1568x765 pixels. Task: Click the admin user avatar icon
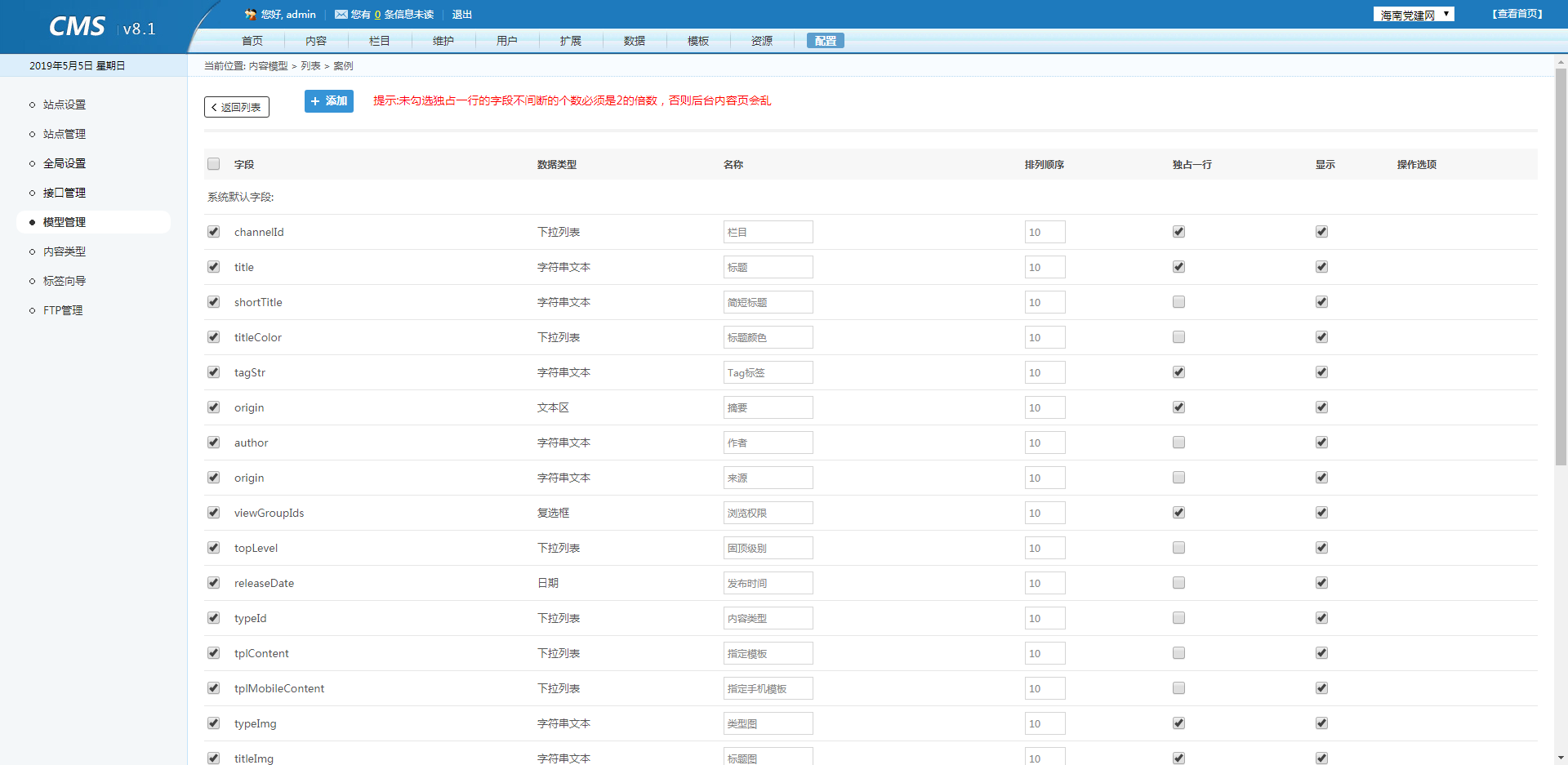[251, 14]
